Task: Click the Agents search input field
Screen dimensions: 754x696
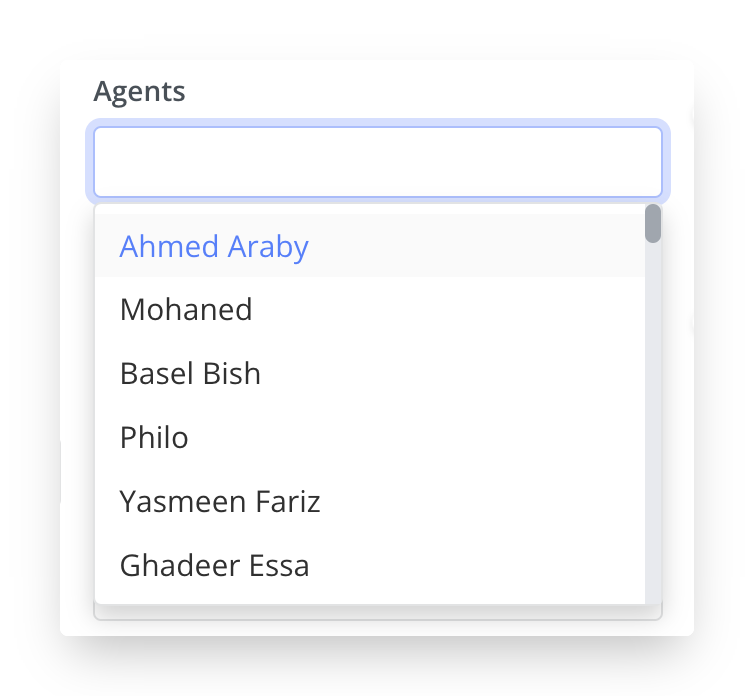Action: pyautogui.click(x=377, y=162)
